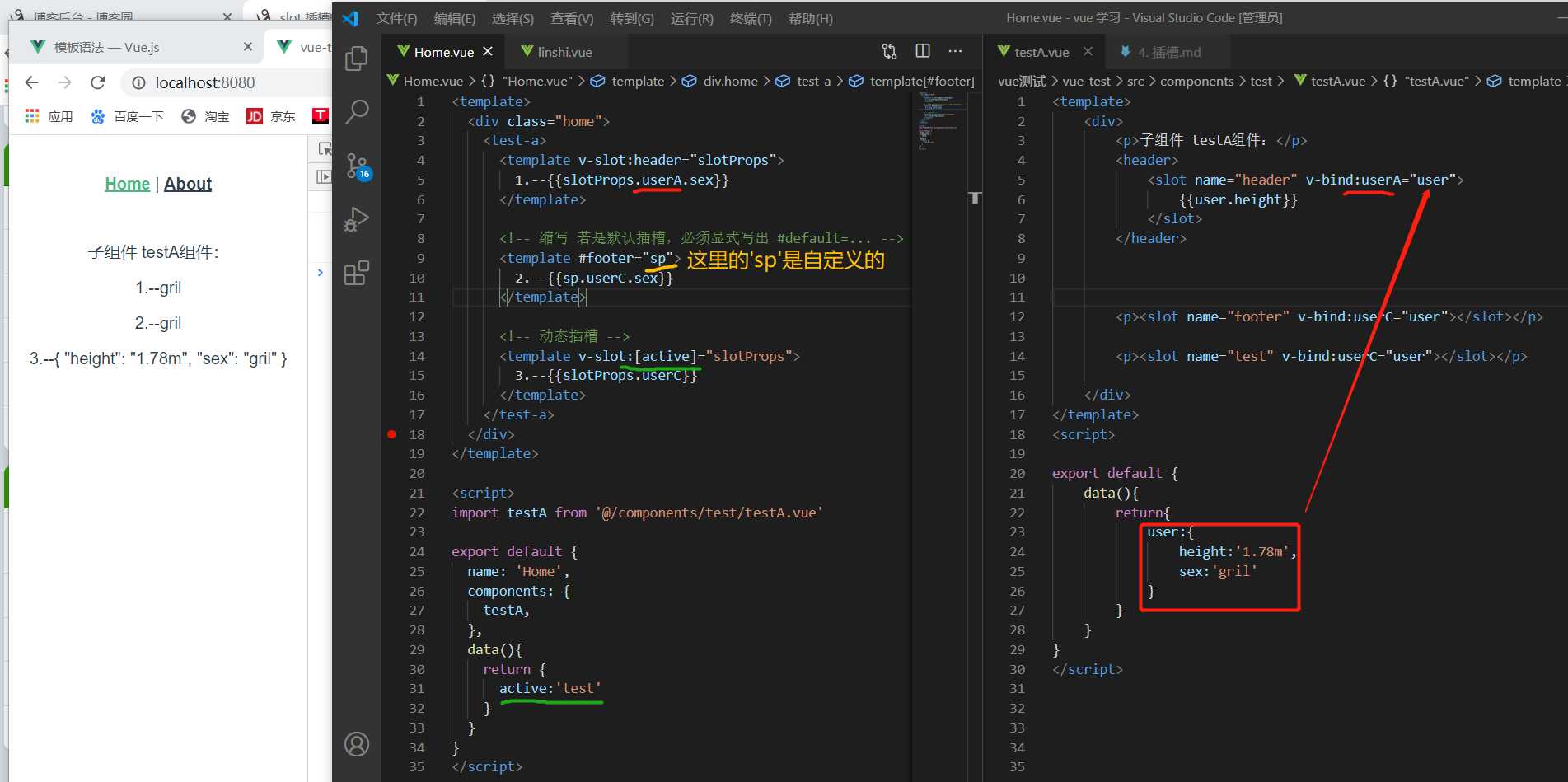Screen dimensions: 1568x782
Task: Click the site info icon in address bar
Action: (x=139, y=82)
